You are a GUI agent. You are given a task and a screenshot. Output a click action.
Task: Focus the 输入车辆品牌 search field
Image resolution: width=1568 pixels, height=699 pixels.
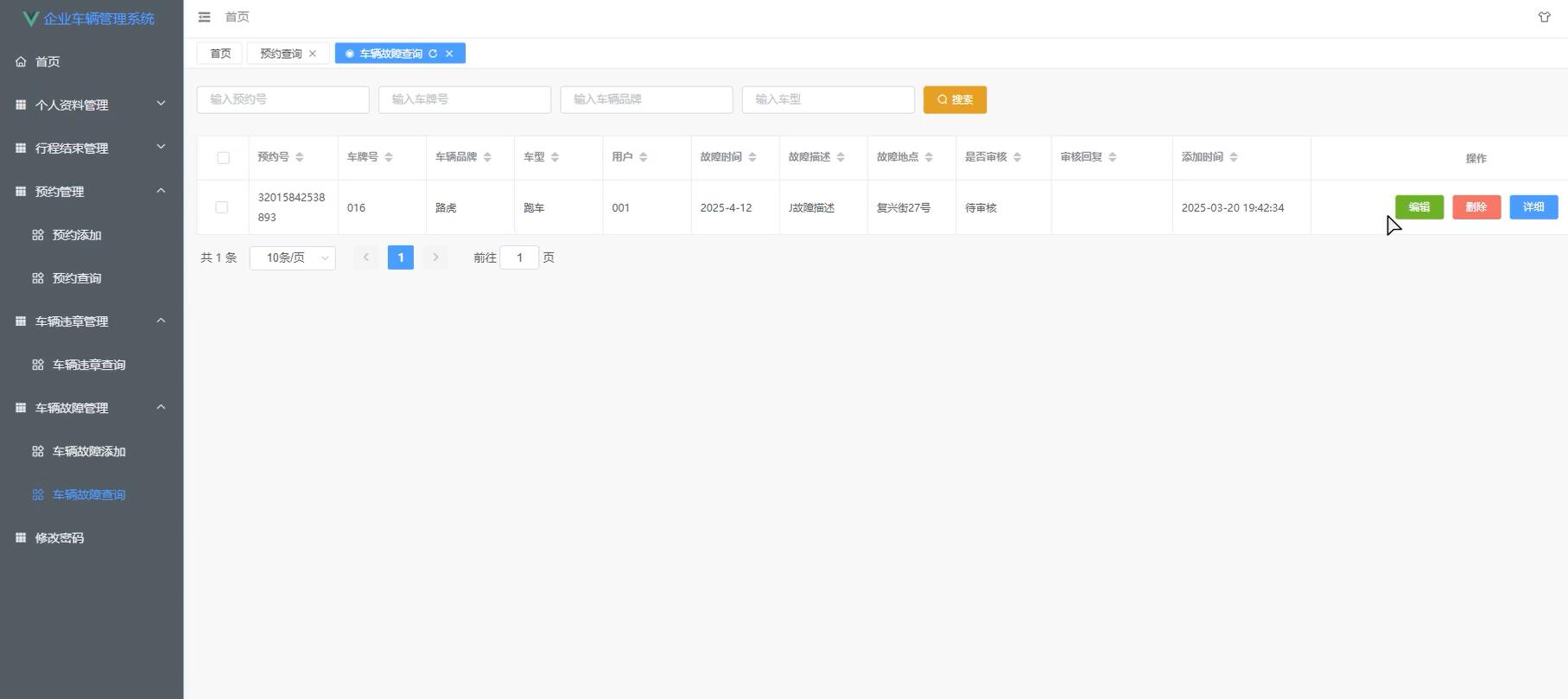(646, 99)
